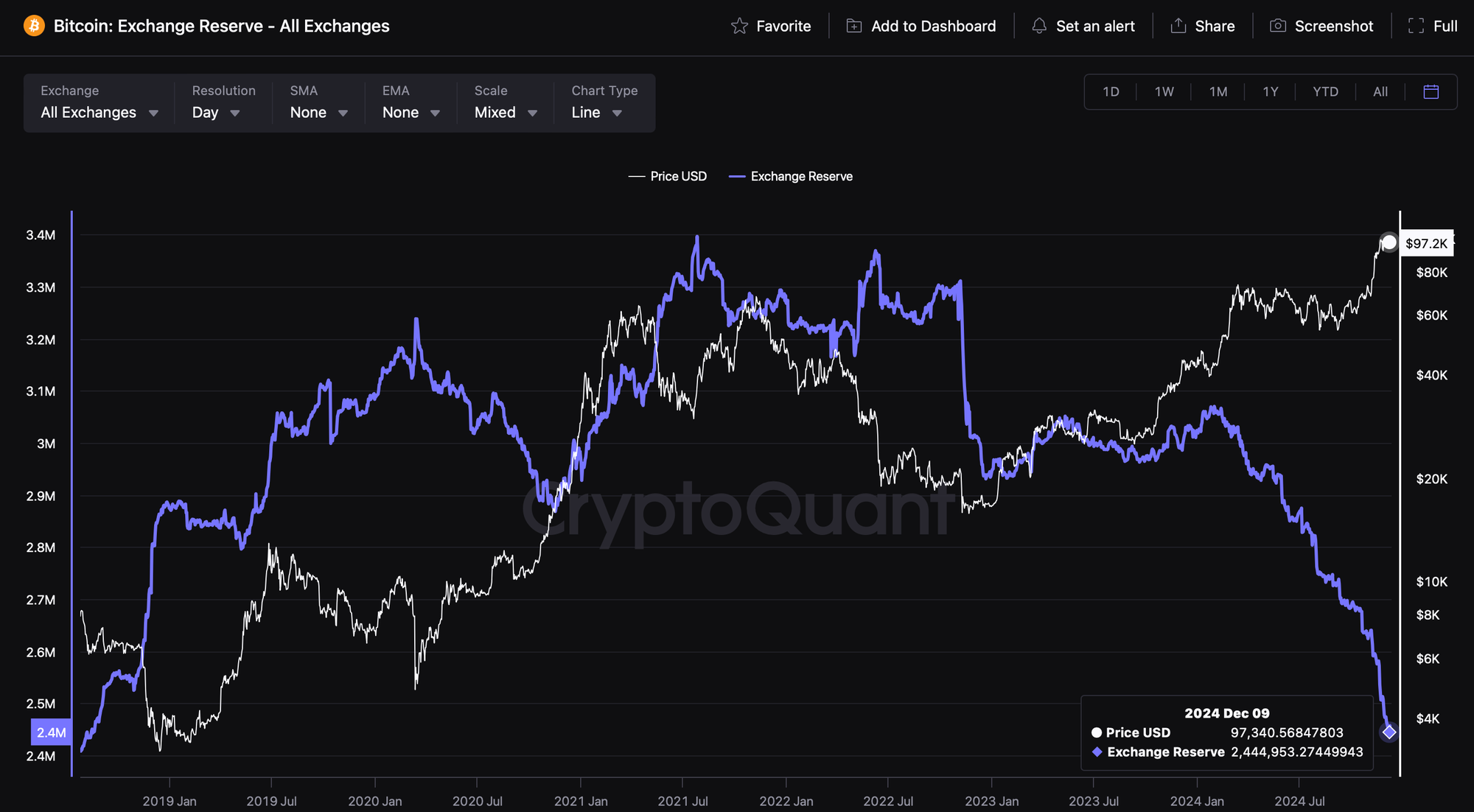Click the Share label

point(1215,27)
